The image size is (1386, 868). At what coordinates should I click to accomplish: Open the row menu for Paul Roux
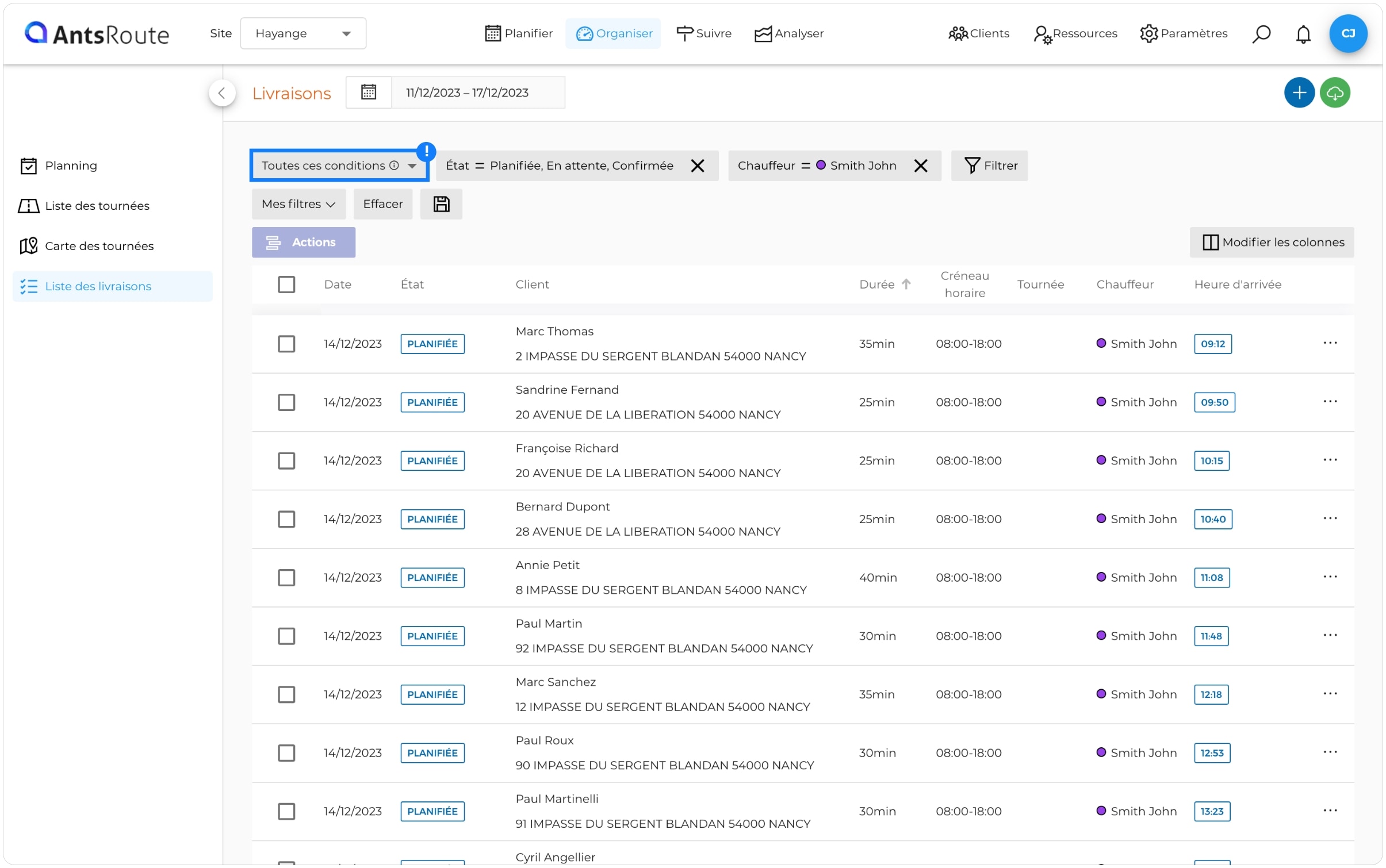pyautogui.click(x=1330, y=752)
